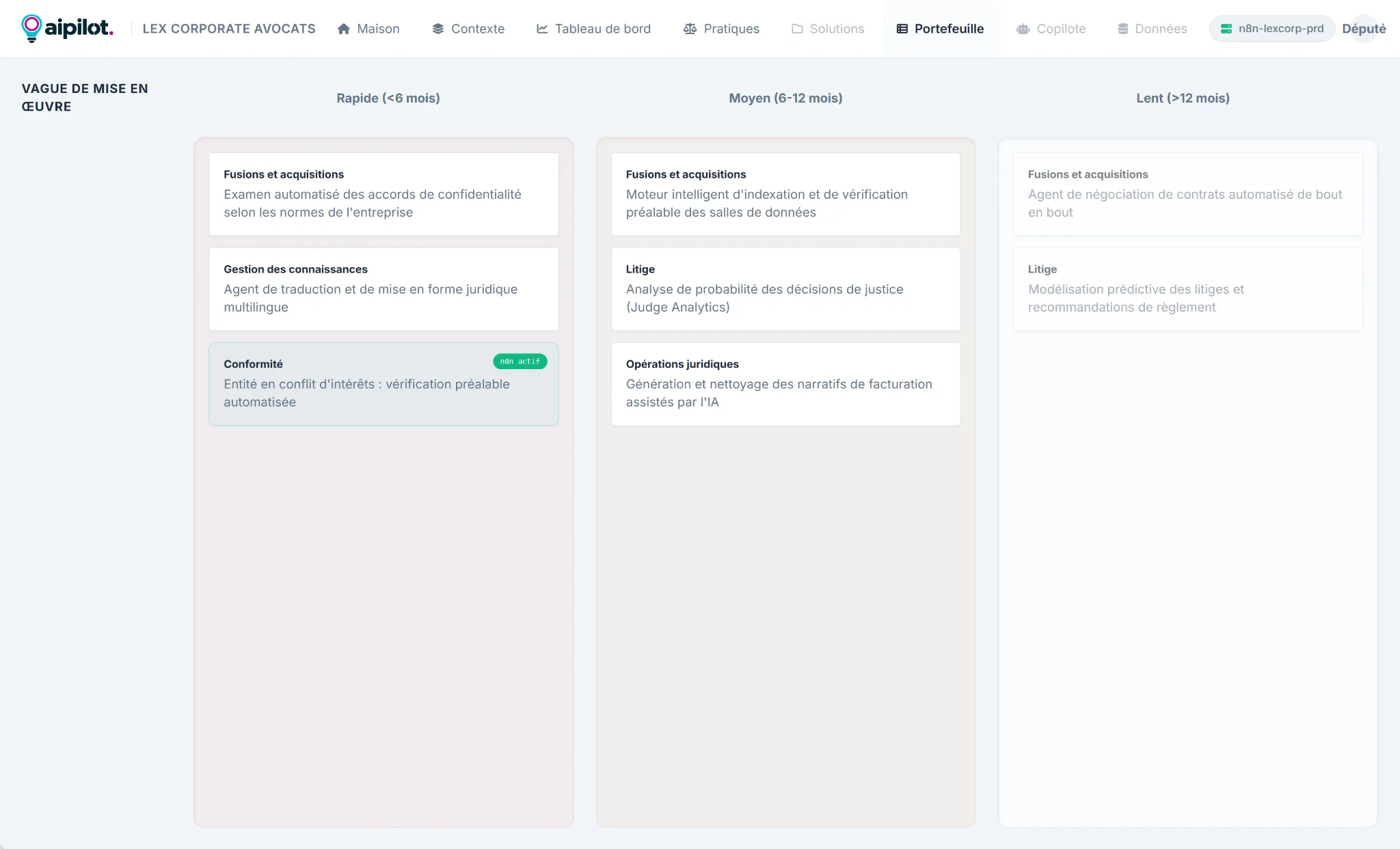Open the narratifs de facturation card
1400x849 pixels.
point(785,384)
